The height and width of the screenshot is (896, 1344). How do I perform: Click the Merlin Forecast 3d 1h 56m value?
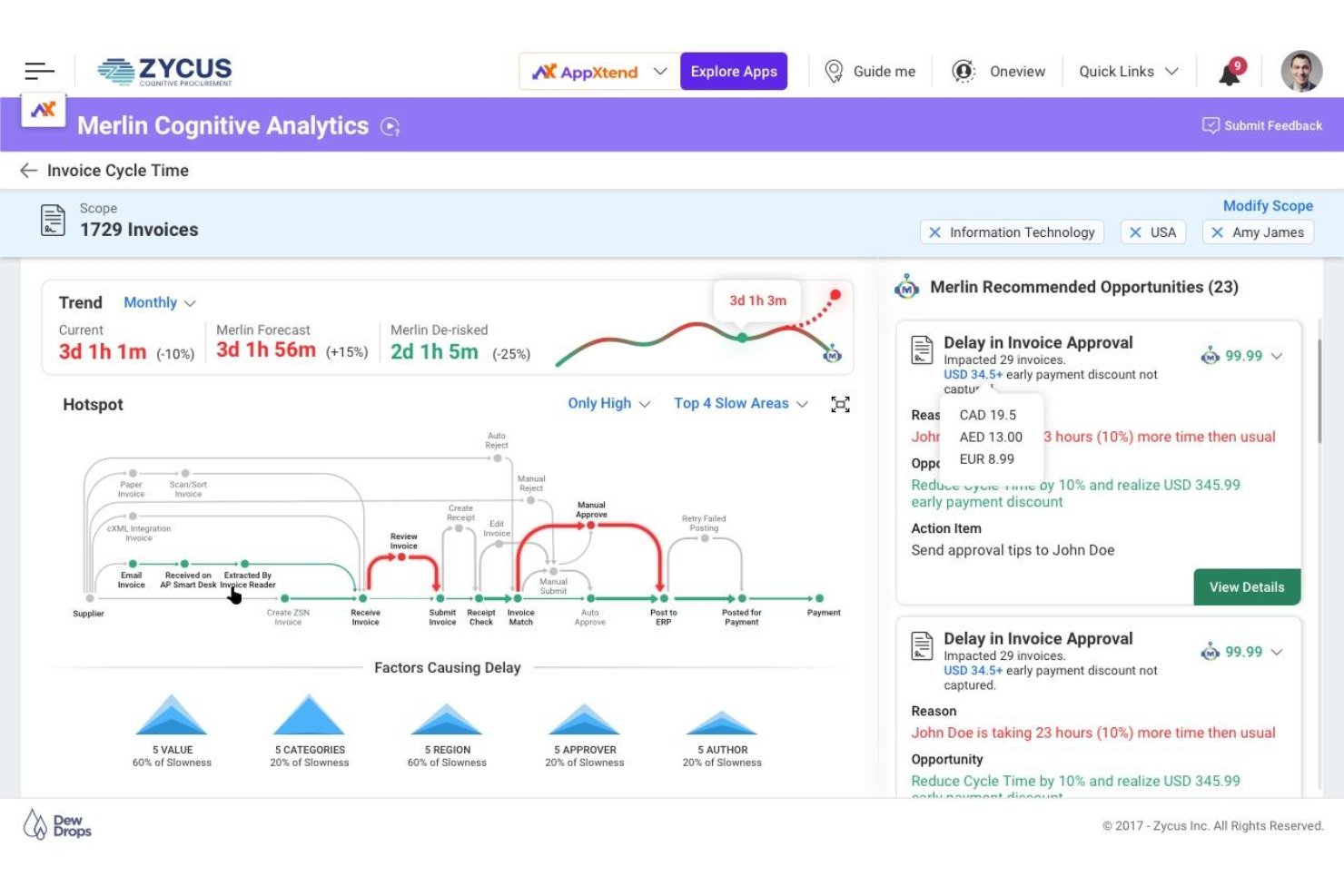click(x=266, y=350)
